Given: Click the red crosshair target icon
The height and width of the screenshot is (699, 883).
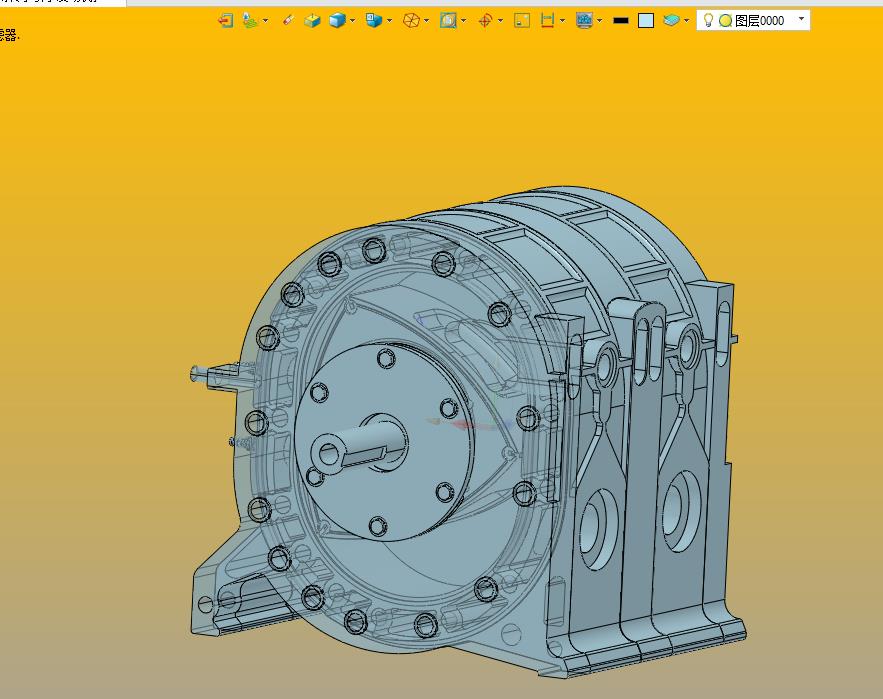Looking at the screenshot, I should pyautogui.click(x=485, y=20).
